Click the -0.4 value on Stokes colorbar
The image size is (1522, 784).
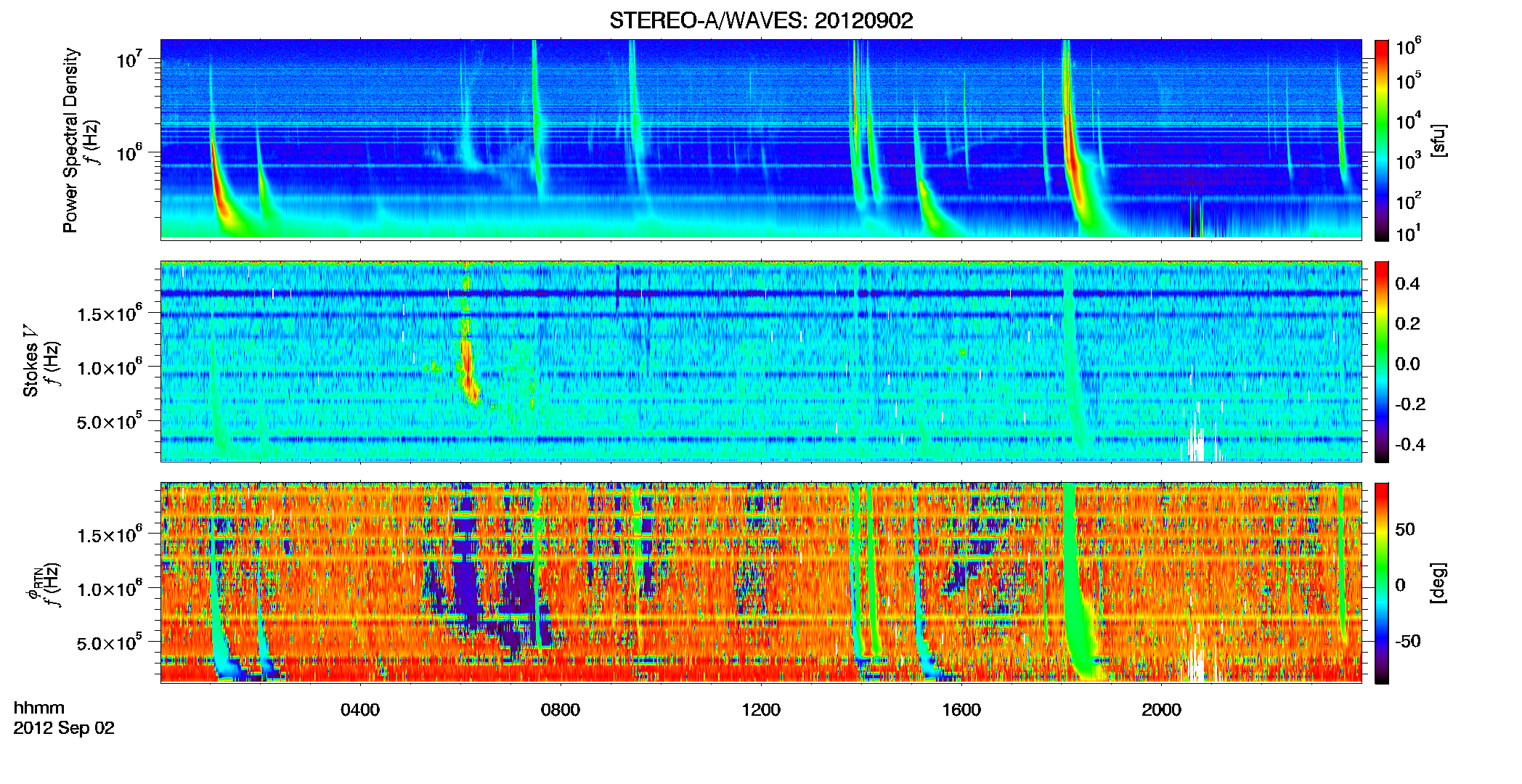coord(1410,444)
